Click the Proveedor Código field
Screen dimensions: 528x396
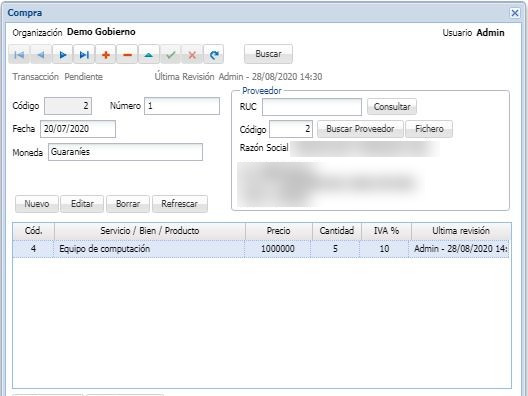(291, 129)
